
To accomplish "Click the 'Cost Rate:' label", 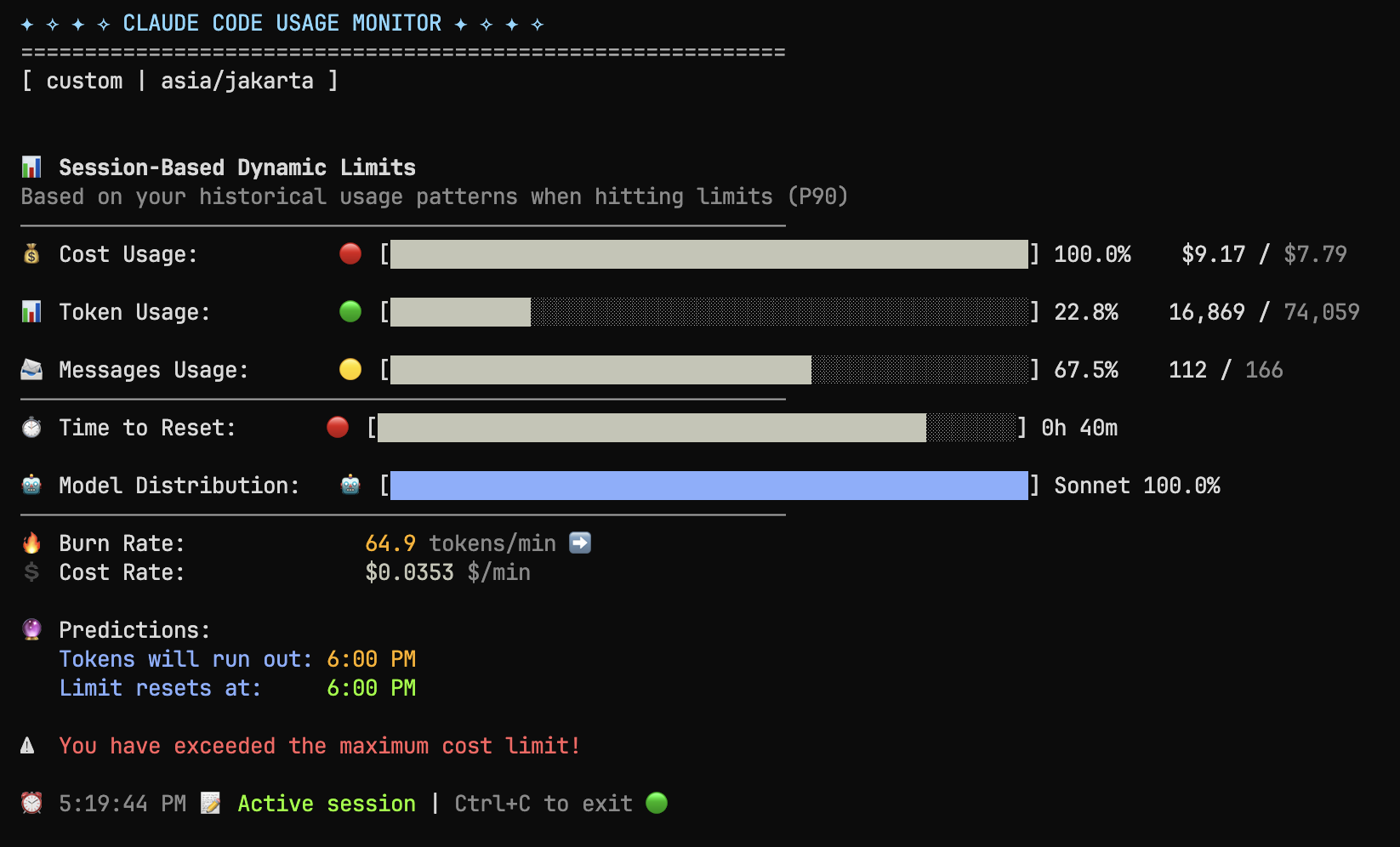I will pos(122,572).
